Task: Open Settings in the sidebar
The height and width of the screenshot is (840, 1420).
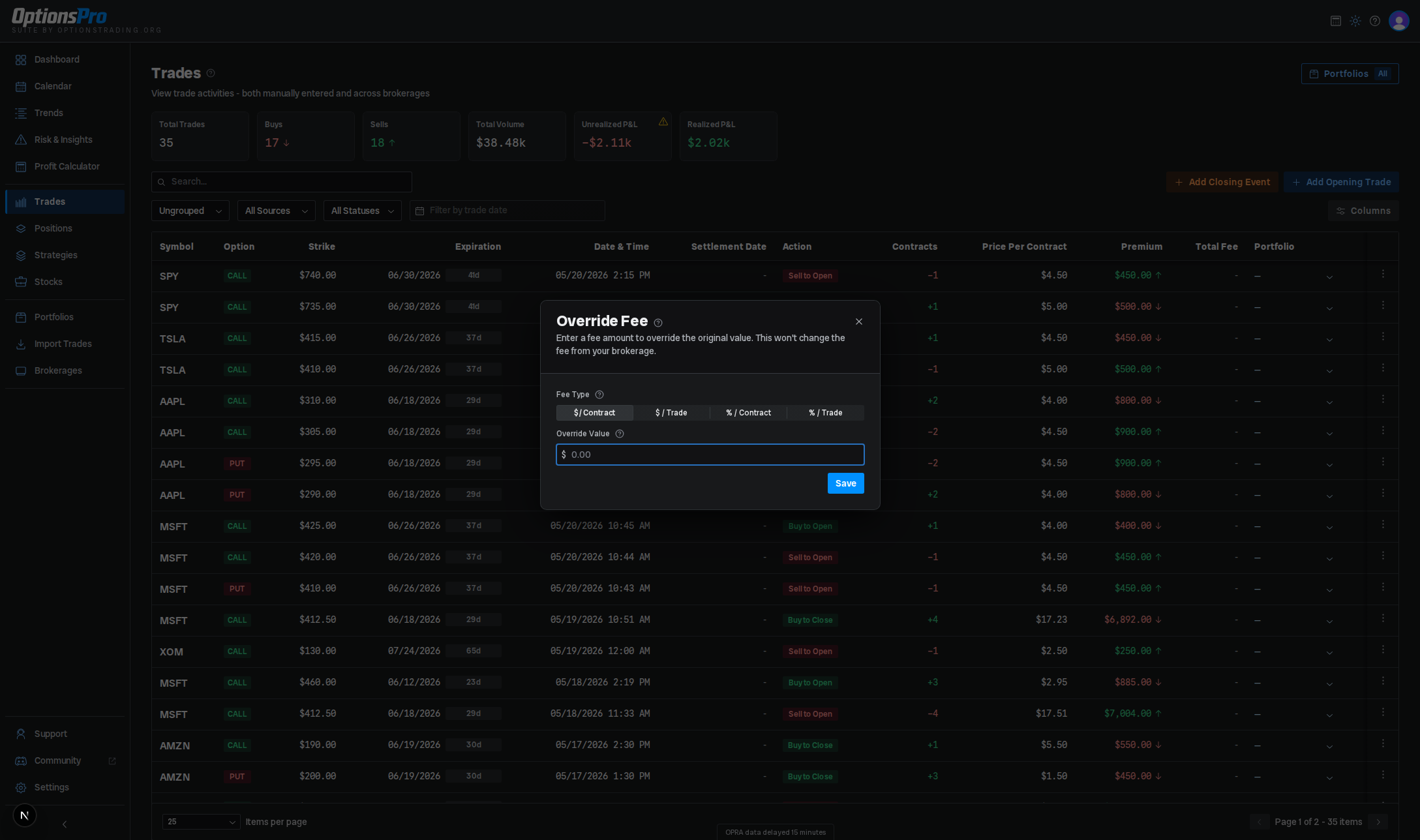Action: [x=65, y=787]
